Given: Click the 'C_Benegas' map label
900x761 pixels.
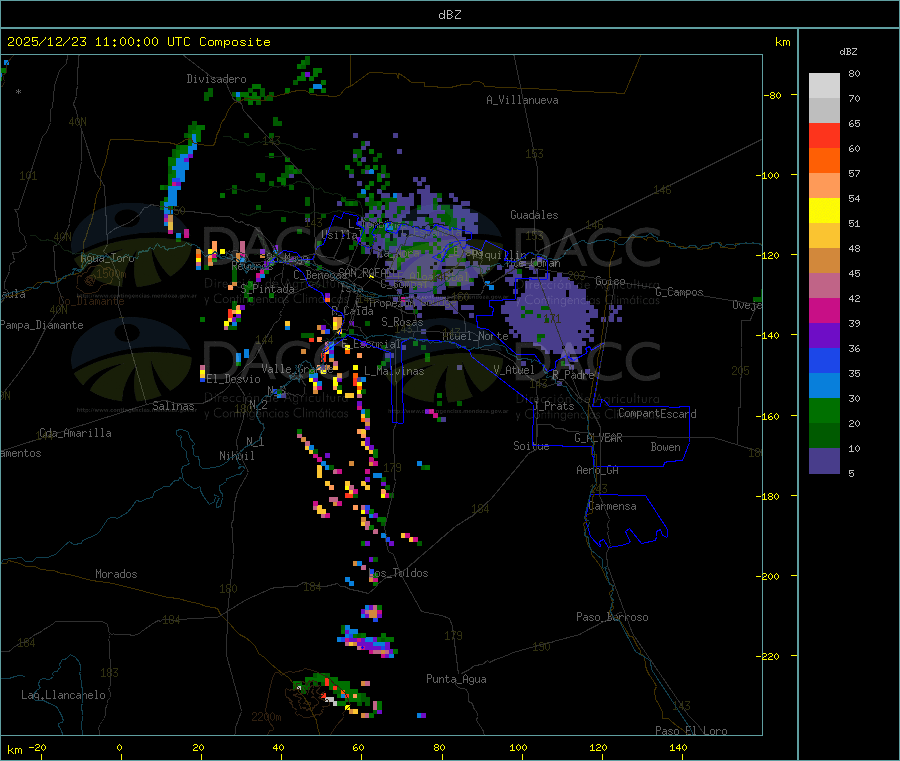Looking at the screenshot, I should click(320, 275).
